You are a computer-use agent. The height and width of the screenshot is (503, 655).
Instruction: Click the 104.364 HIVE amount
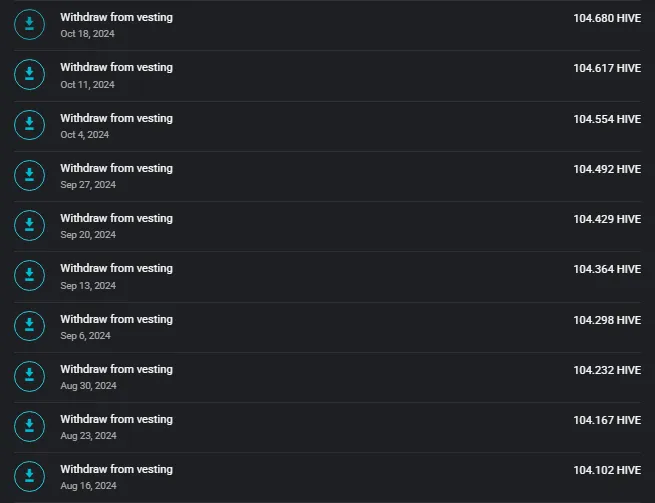click(607, 269)
